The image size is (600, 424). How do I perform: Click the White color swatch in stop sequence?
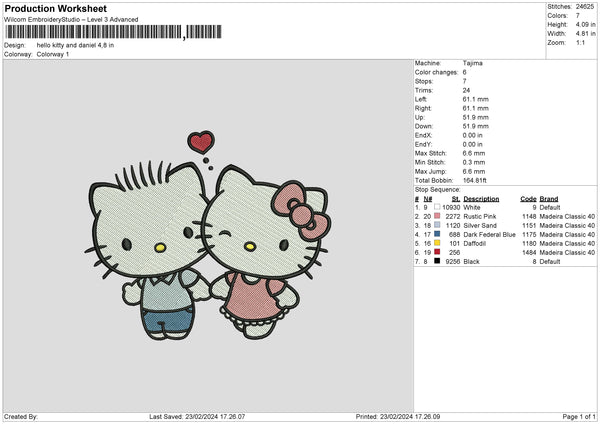pos(437,207)
